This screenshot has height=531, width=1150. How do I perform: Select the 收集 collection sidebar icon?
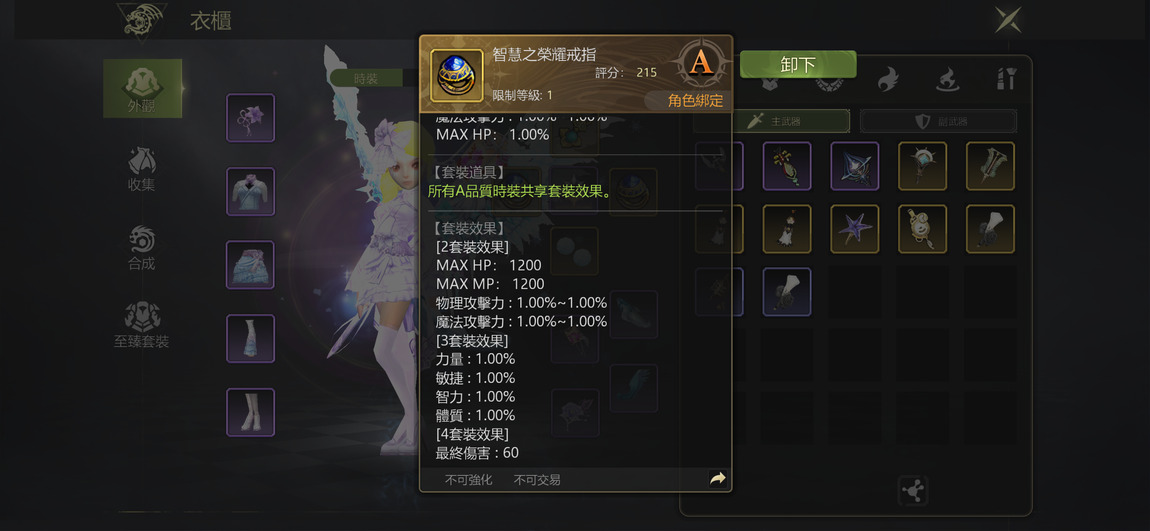142,169
